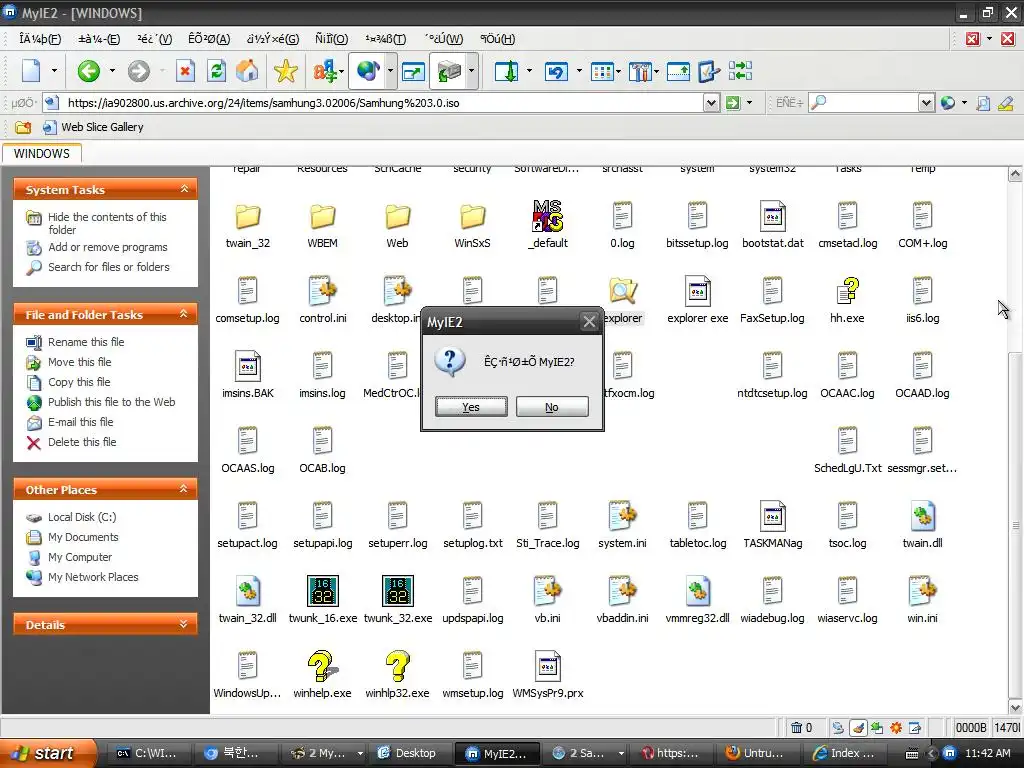Screen dimensions: 1024x768
Task: Click orange gear icon in status bar
Action: point(896,728)
